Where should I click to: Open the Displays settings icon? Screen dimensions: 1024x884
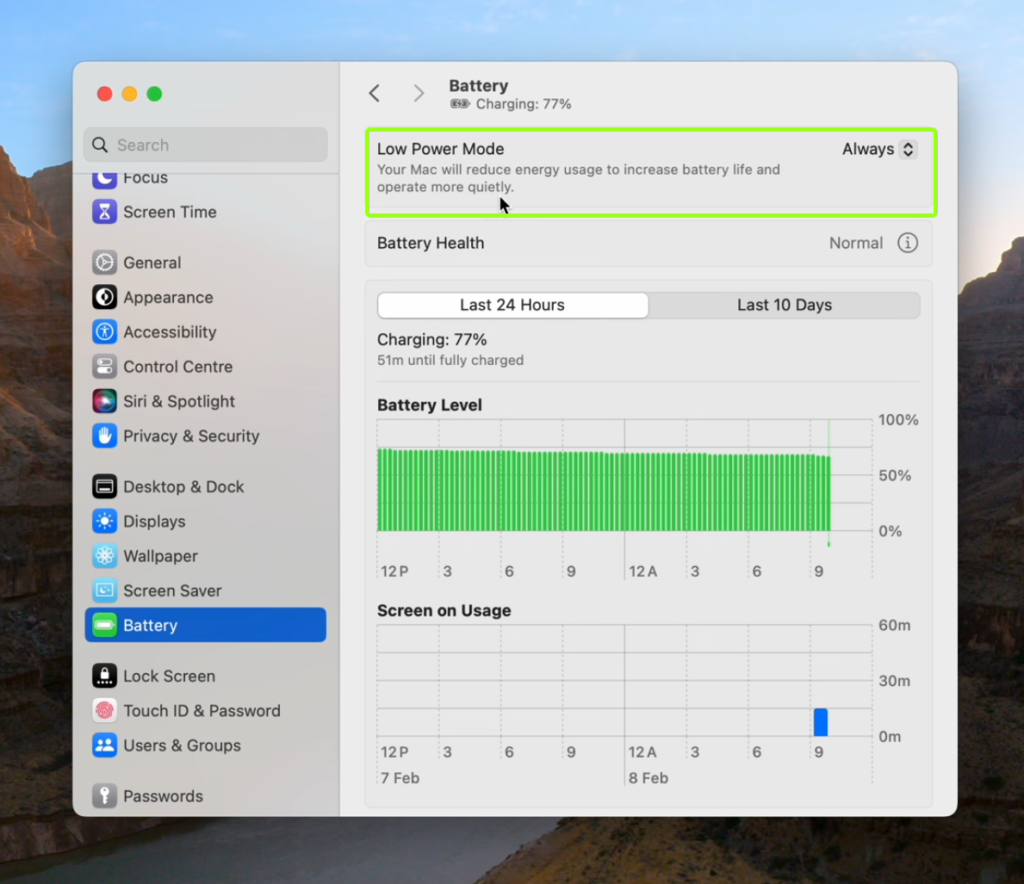(105, 521)
